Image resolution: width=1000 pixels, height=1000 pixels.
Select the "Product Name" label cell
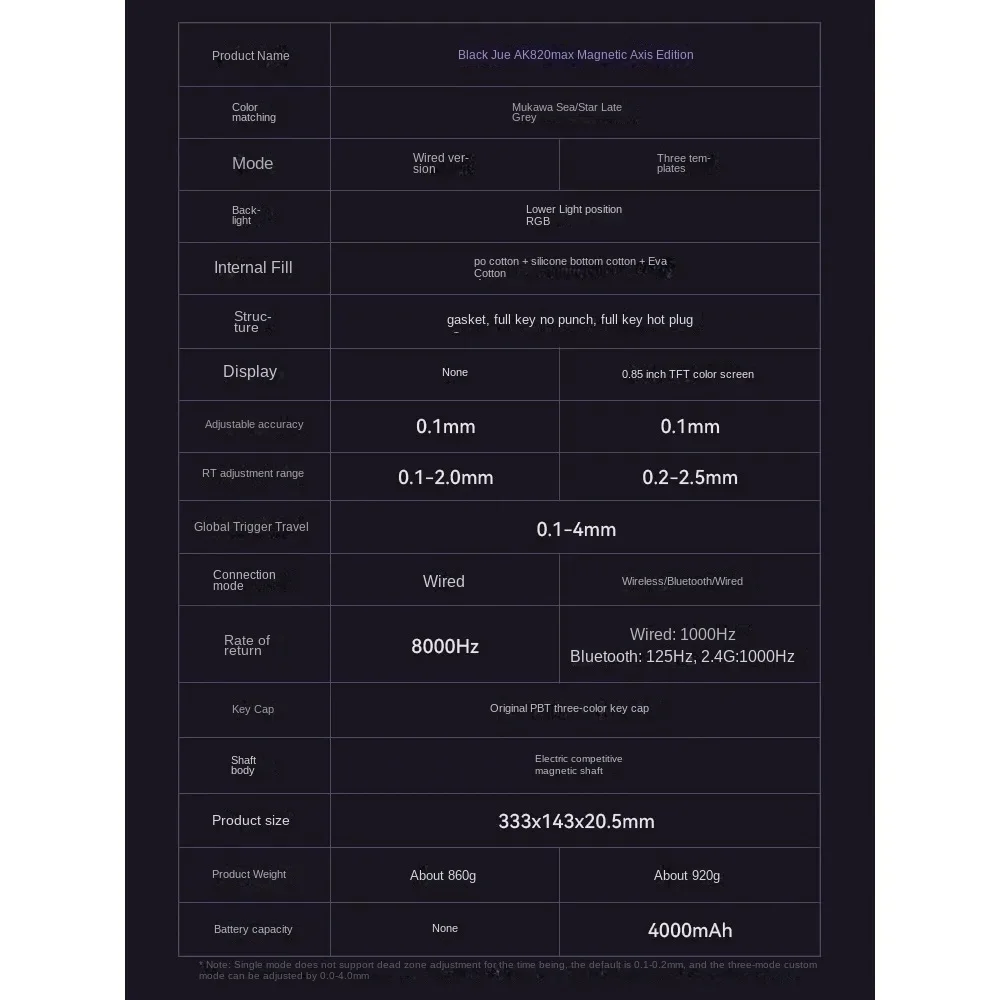pyautogui.click(x=251, y=56)
